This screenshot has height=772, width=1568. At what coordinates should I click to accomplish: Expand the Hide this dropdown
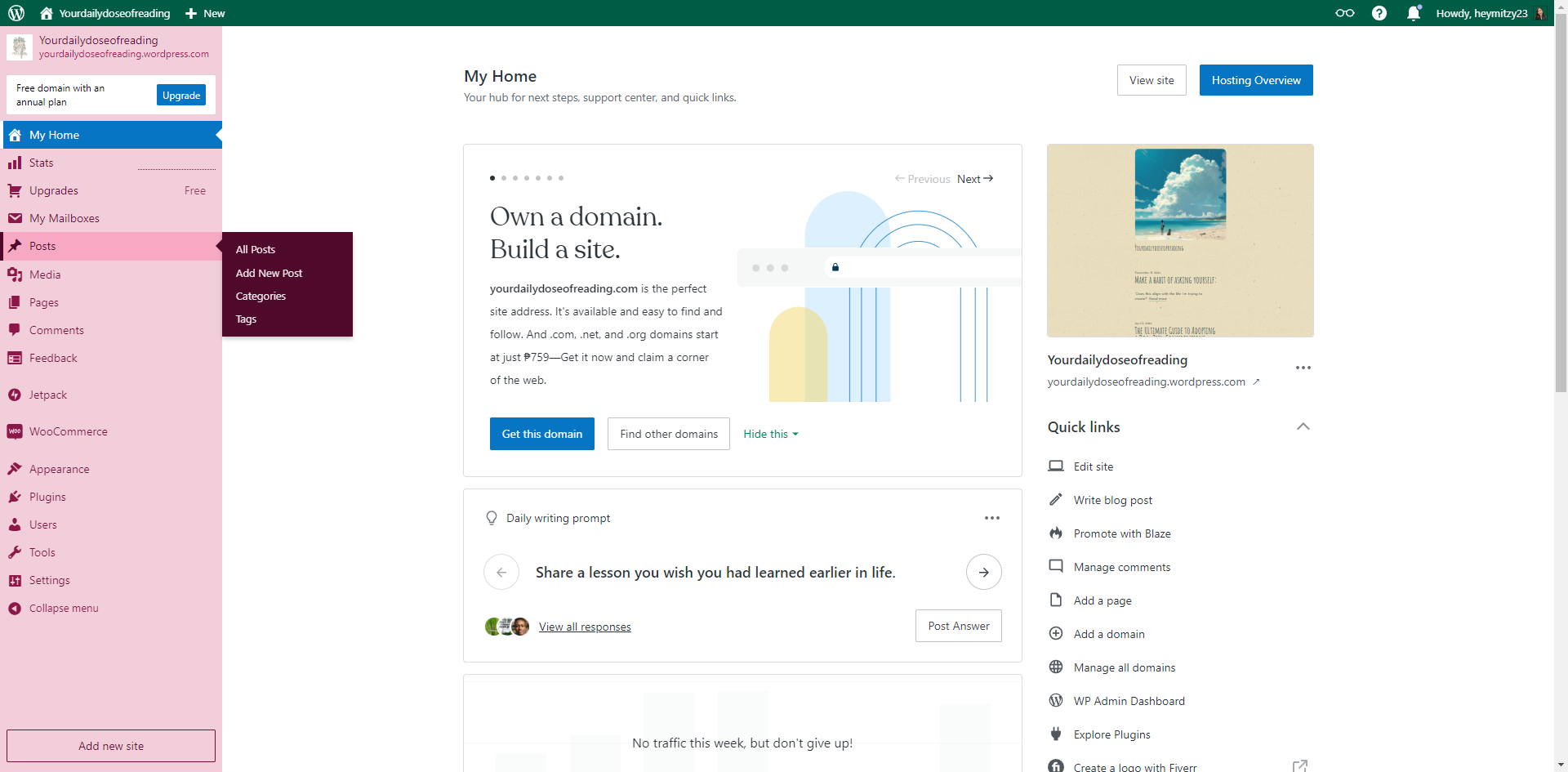click(770, 434)
